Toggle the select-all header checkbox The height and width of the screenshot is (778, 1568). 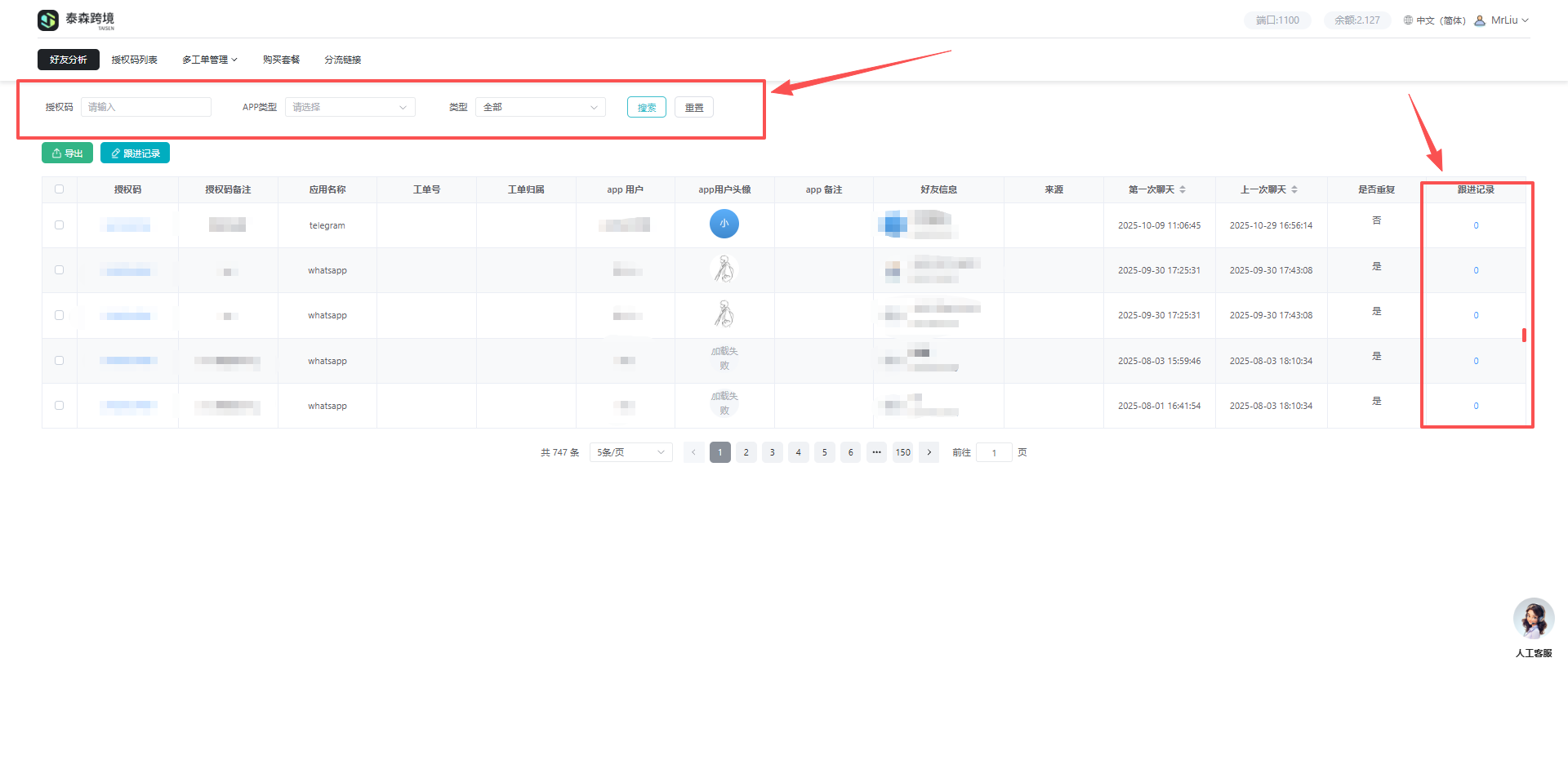59,189
